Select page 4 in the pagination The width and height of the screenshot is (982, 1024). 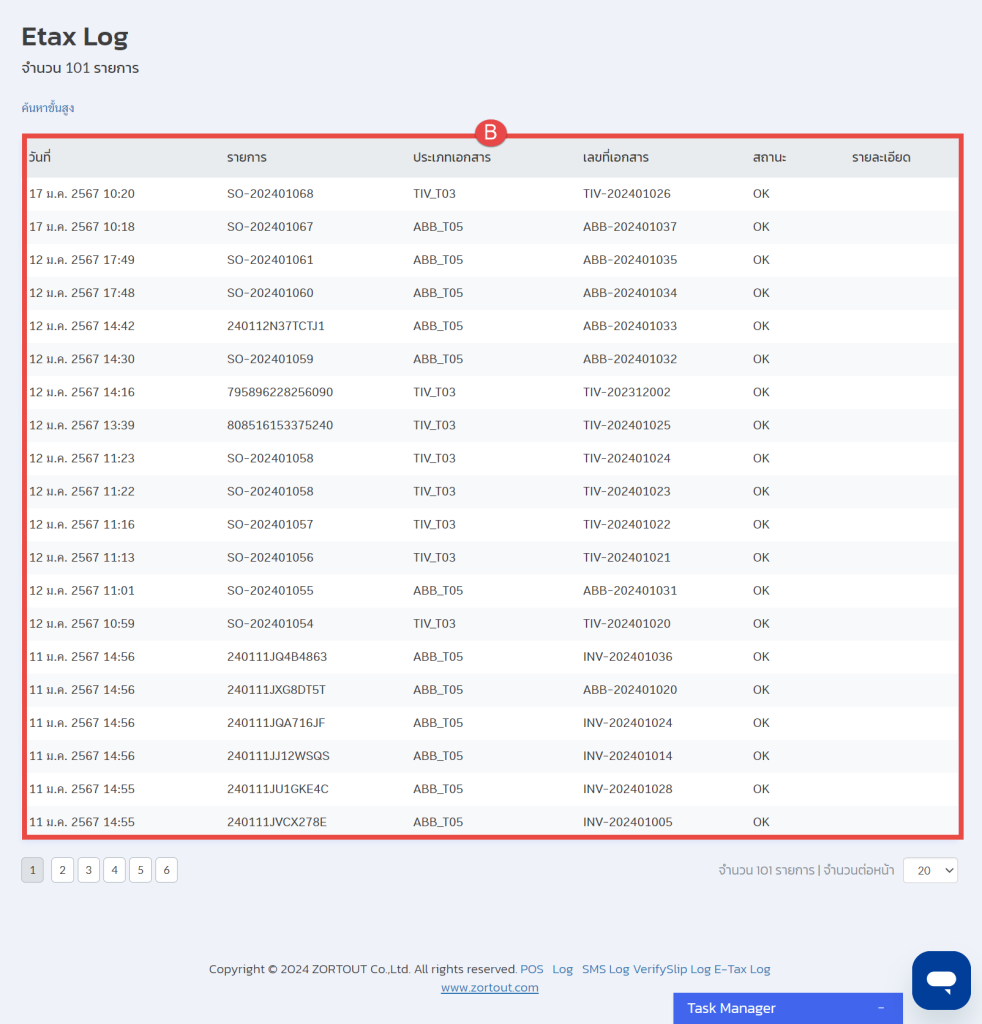tap(114, 870)
